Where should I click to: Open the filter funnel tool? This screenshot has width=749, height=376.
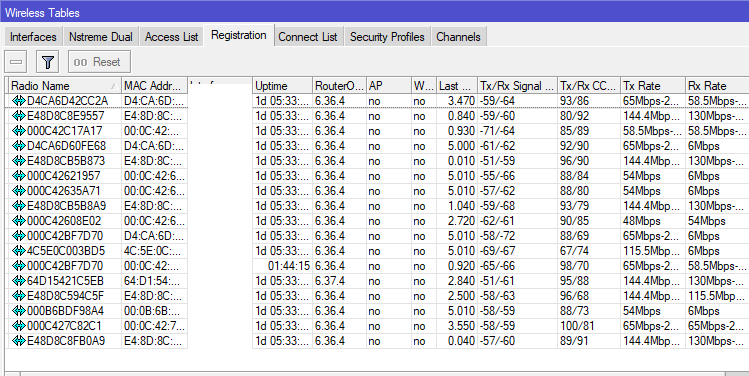click(47, 62)
